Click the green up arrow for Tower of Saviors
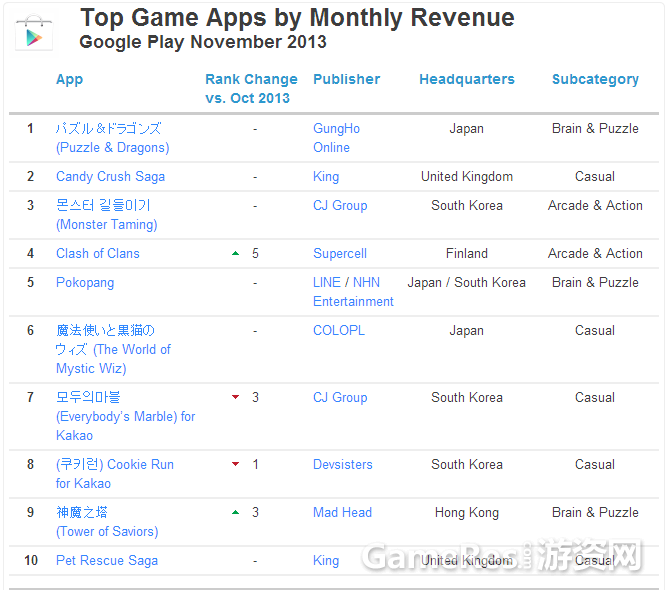Screen dimensions: 667x590 [235, 512]
